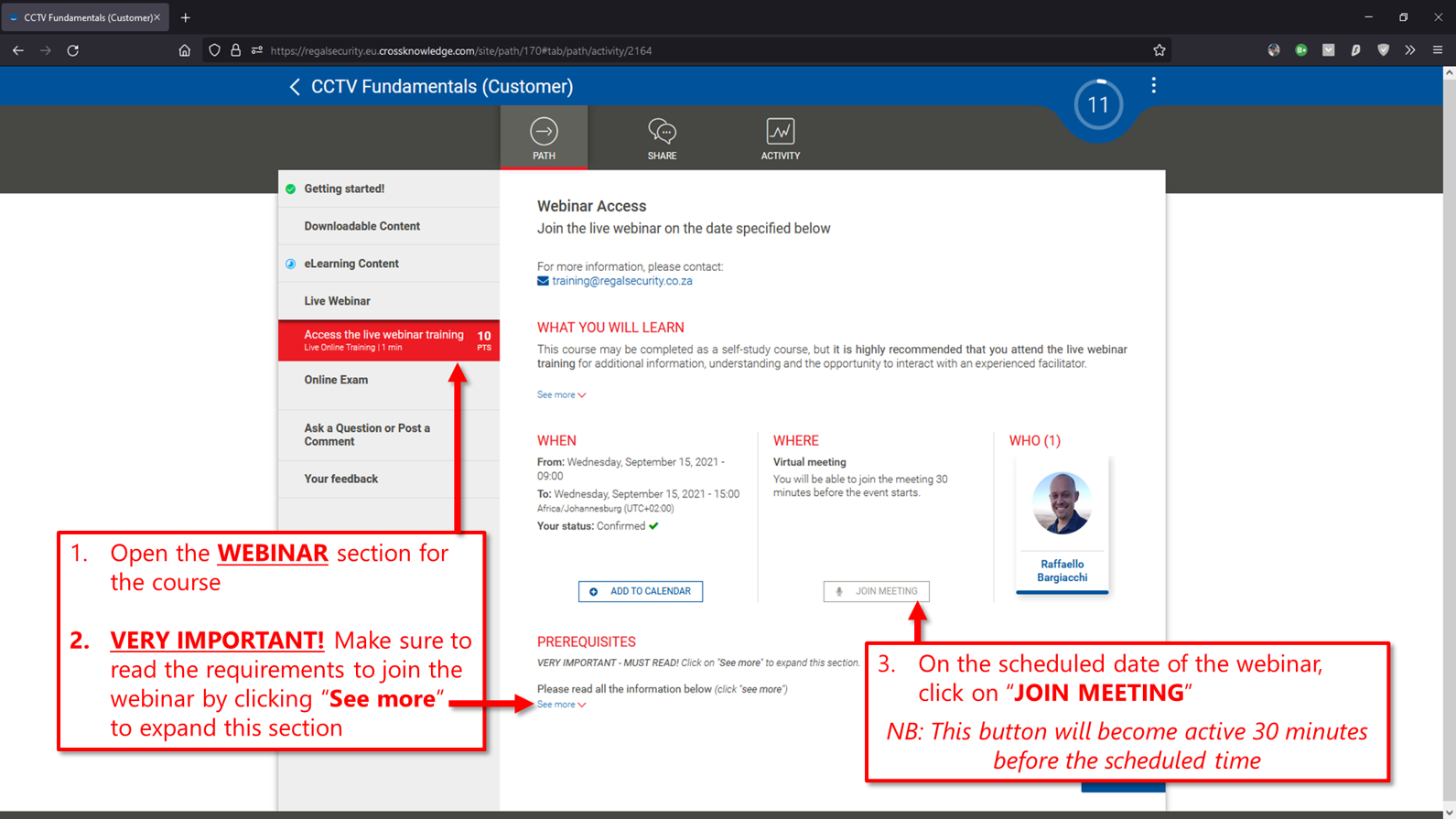Screen dimensions: 1456x819
Task: Go back with the chevron beside CCTV Fundamentals
Action: [x=295, y=87]
